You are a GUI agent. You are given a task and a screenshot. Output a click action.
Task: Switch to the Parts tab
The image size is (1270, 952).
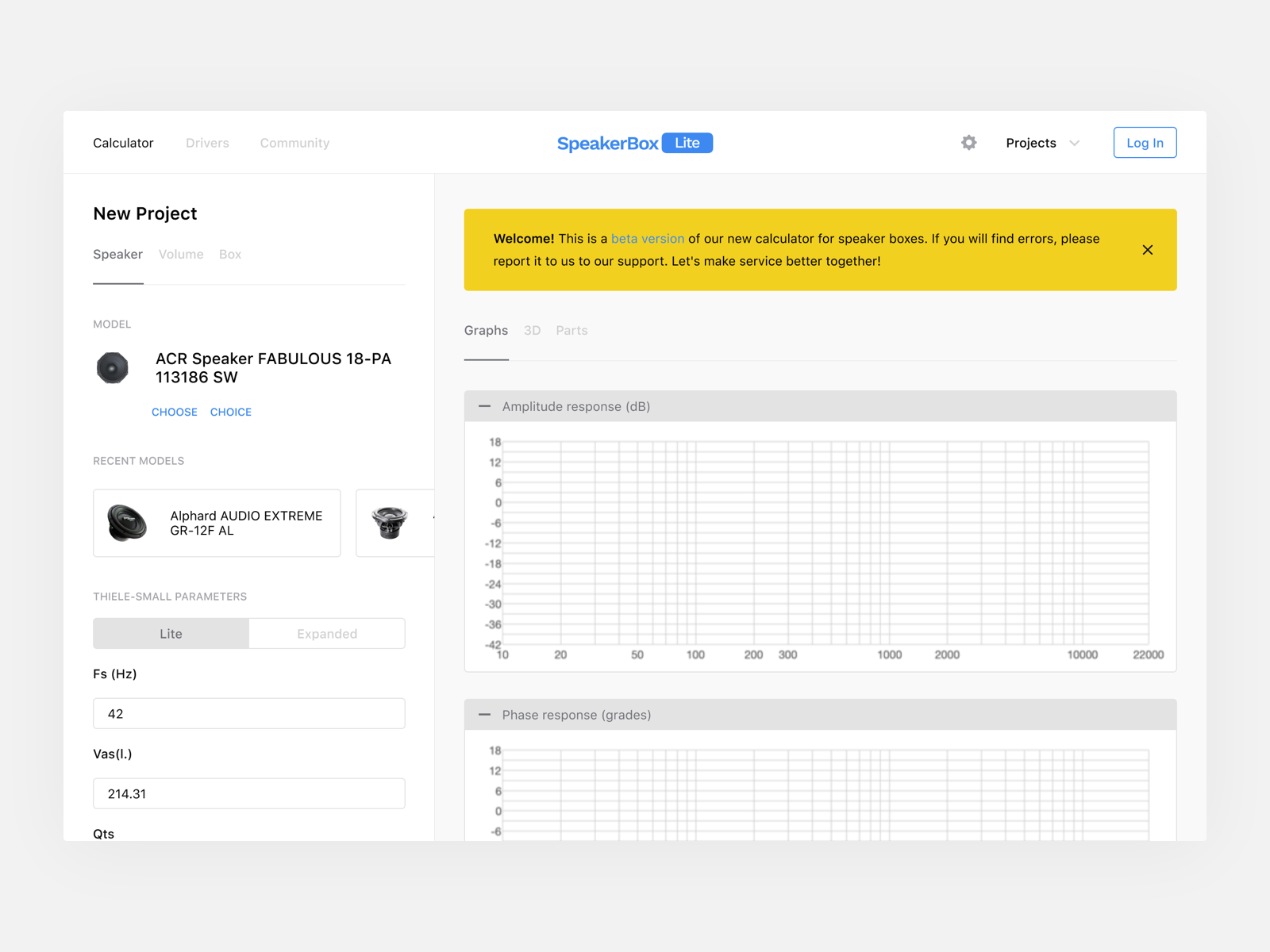[x=571, y=331]
